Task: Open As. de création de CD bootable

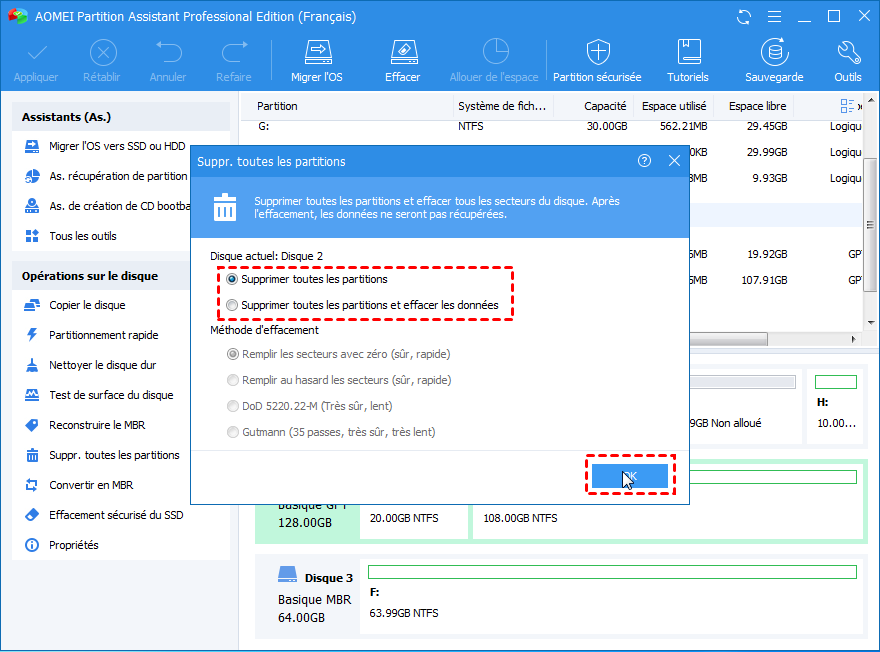Action: click(106, 206)
